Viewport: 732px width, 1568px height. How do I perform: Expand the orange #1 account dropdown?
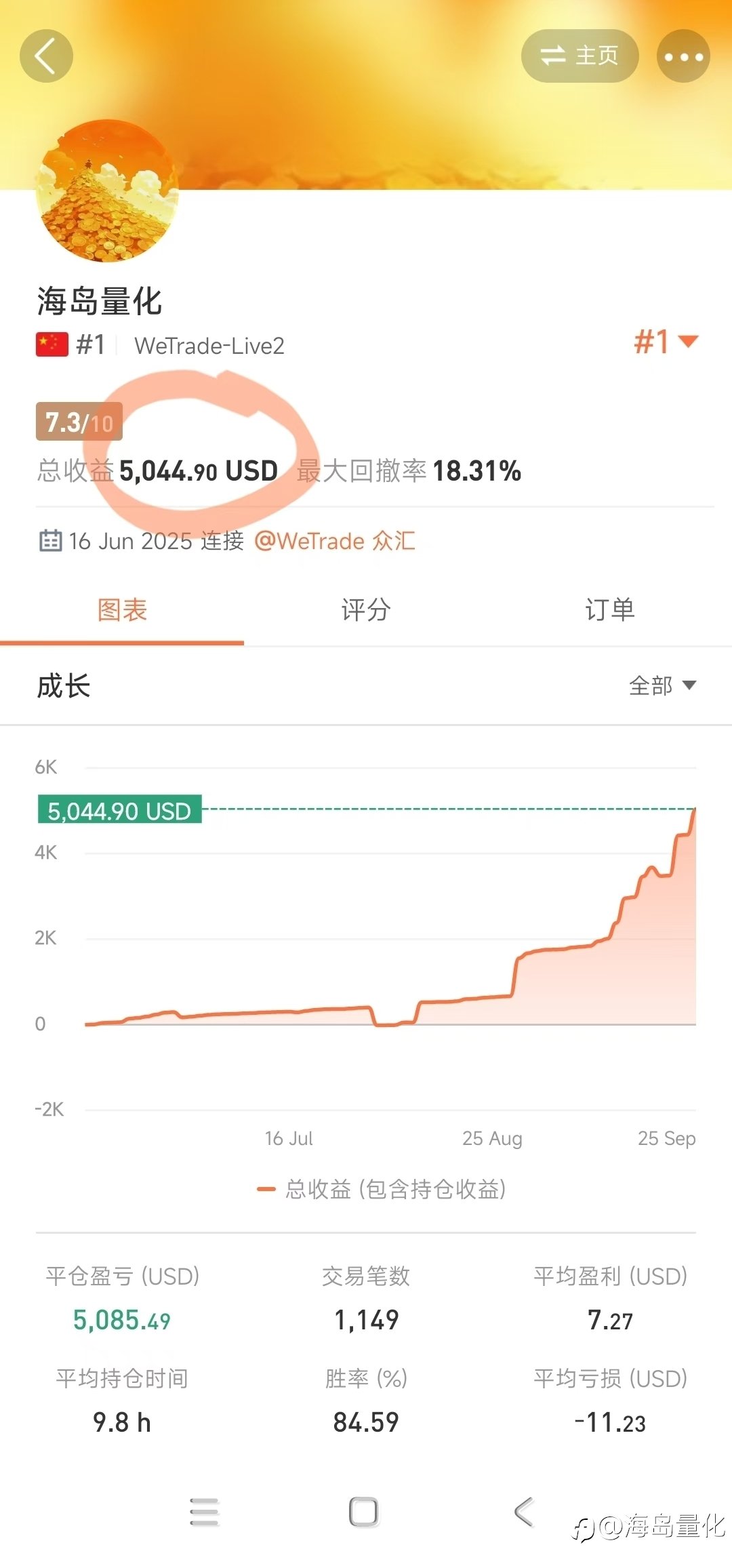point(666,342)
